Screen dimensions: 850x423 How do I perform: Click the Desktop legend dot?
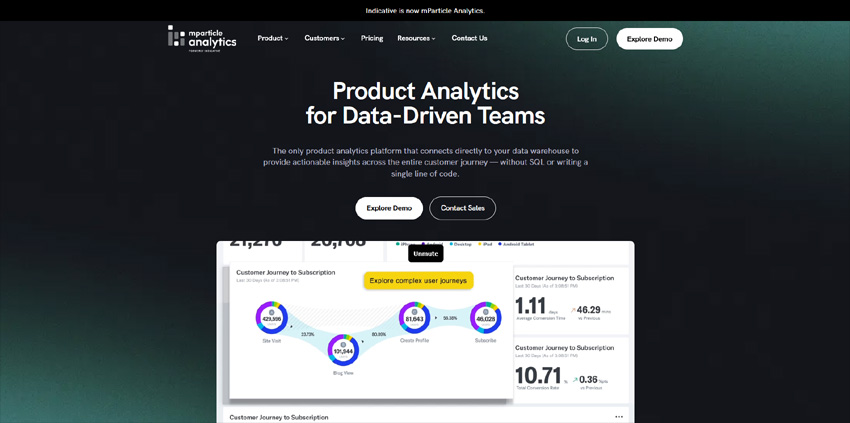452,245
